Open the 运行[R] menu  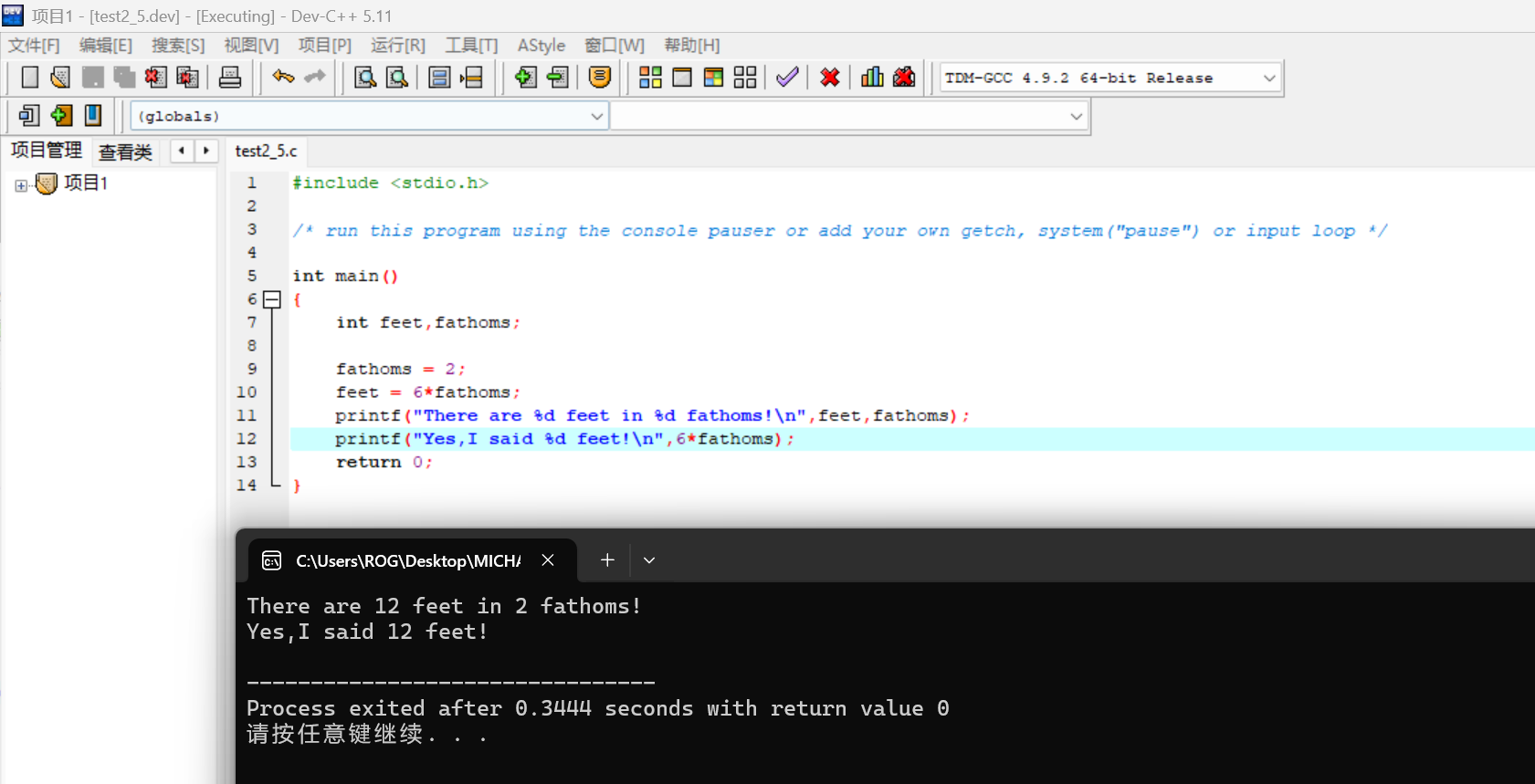pyautogui.click(x=398, y=46)
